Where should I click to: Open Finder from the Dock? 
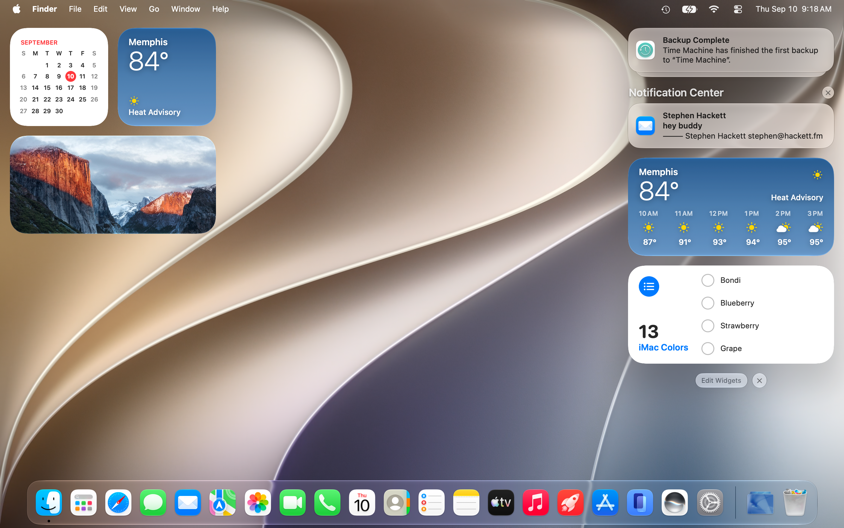(x=49, y=503)
